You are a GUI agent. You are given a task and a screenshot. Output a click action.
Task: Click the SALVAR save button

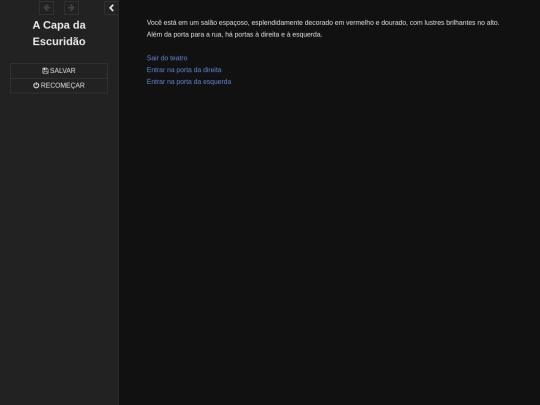(59, 71)
